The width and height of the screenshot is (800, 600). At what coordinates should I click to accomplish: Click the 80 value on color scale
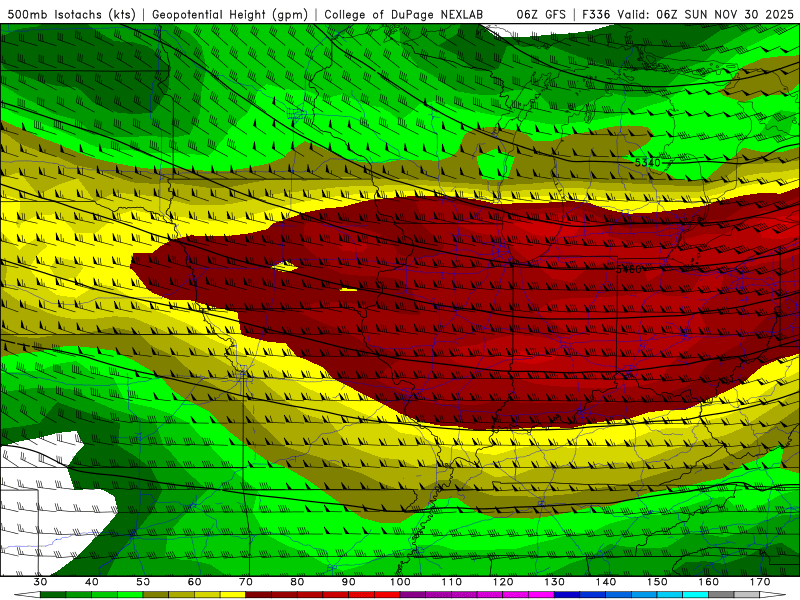pos(297,582)
